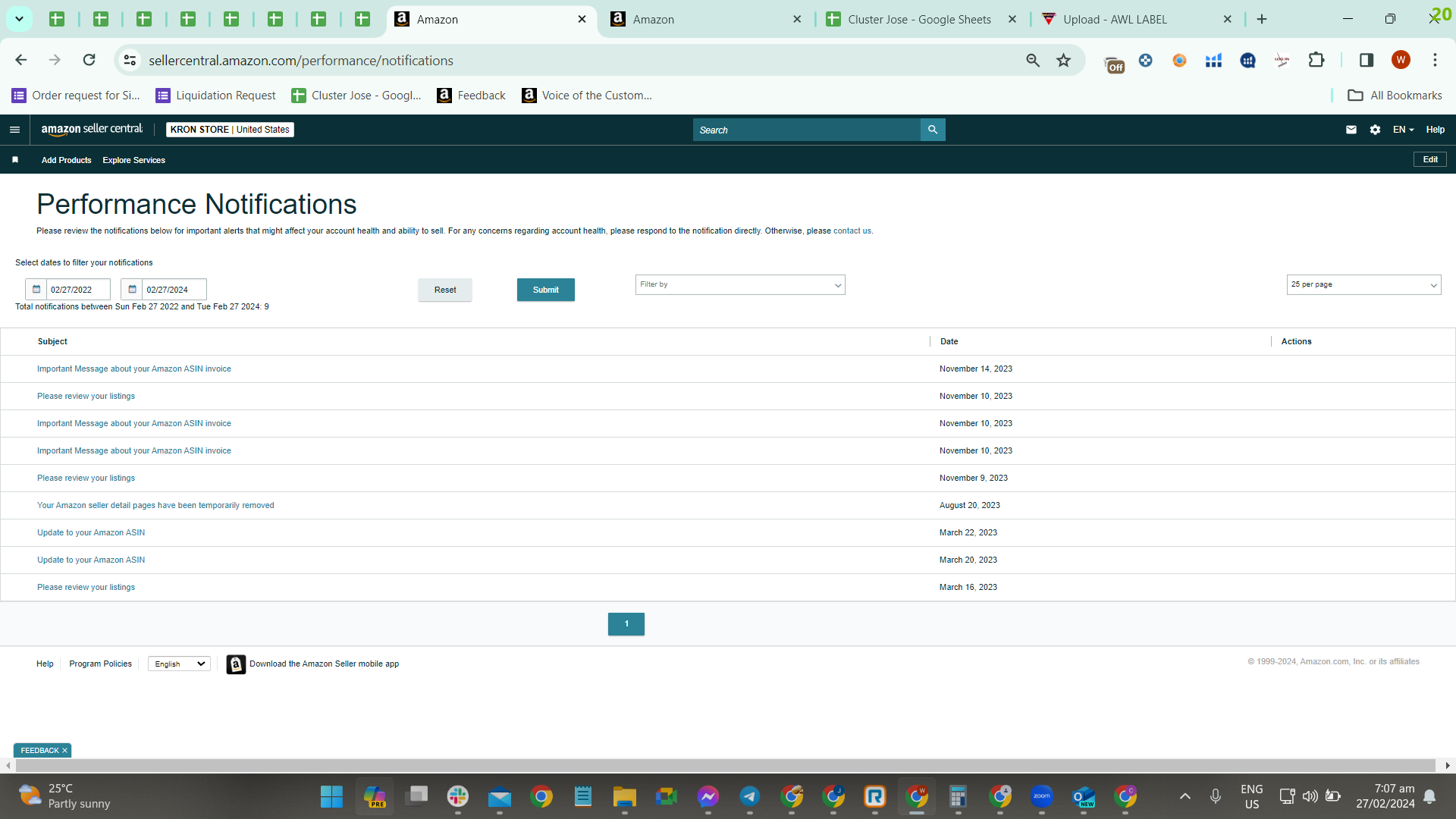Open the All Bookmarks folder
Screen dimensions: 1456x819
click(x=1395, y=96)
